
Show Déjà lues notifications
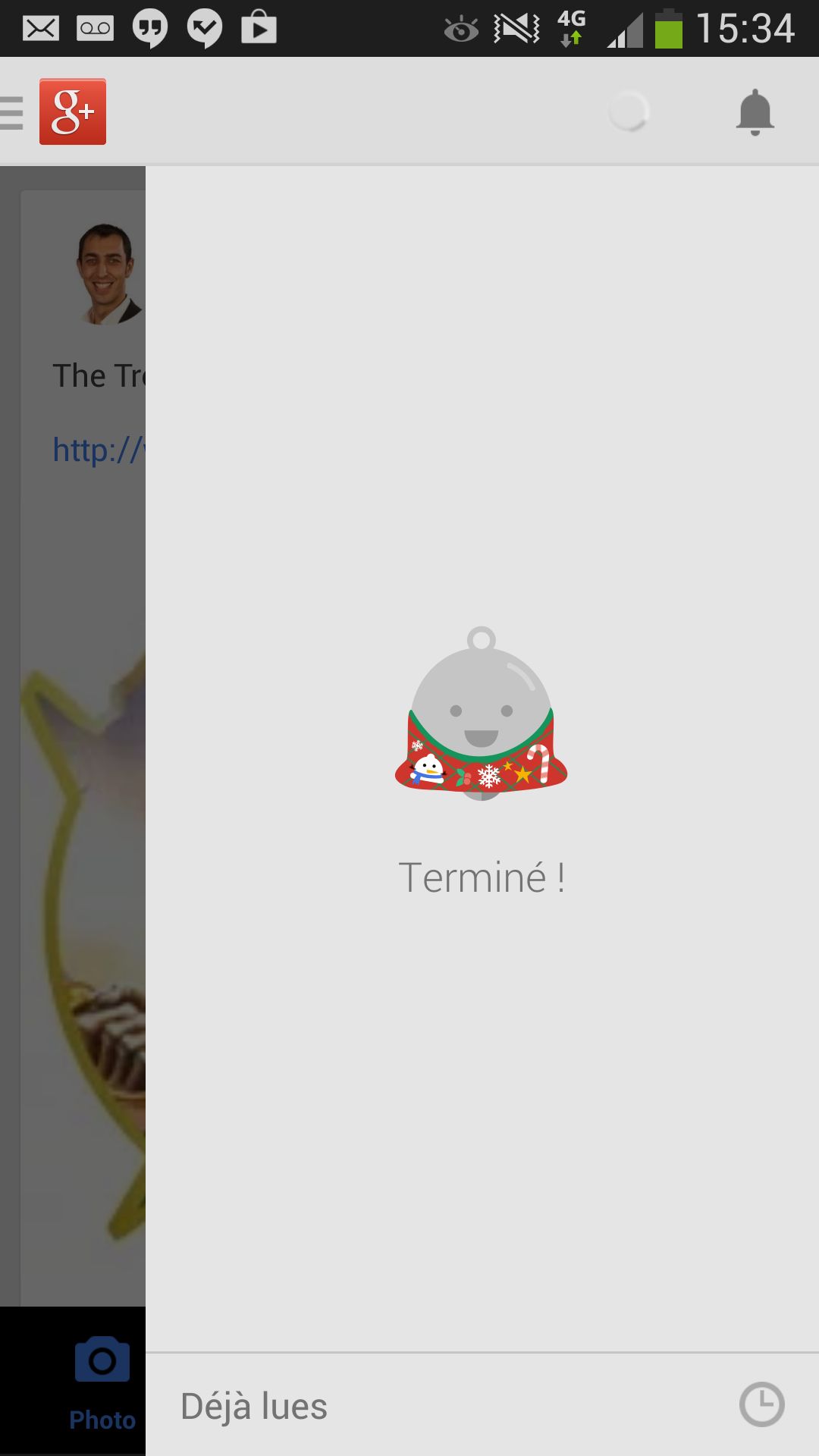coord(254,1406)
